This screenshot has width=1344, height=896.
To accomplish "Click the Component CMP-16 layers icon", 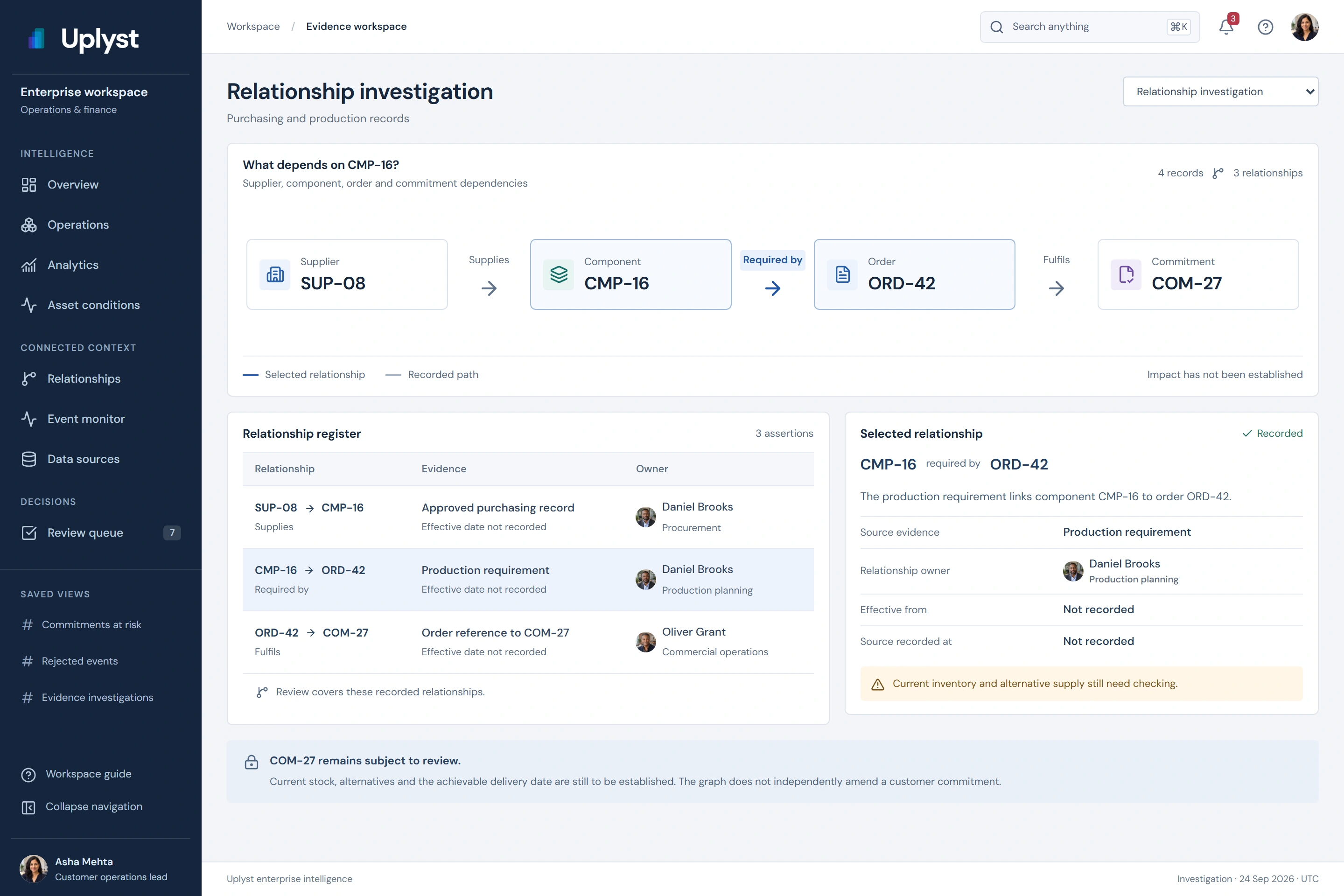I will tap(559, 274).
